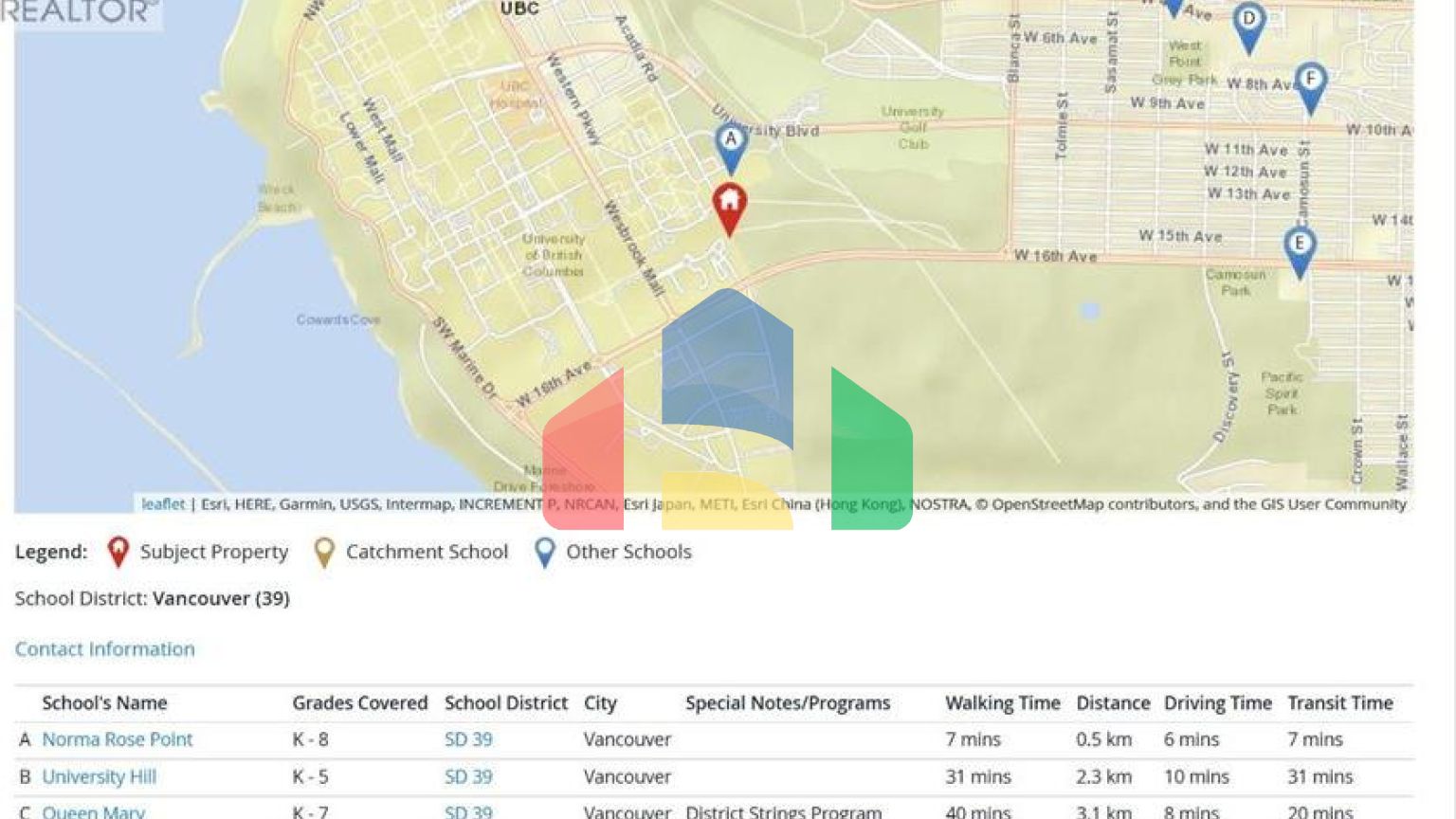Open the Queen Mary school link

tap(93, 812)
